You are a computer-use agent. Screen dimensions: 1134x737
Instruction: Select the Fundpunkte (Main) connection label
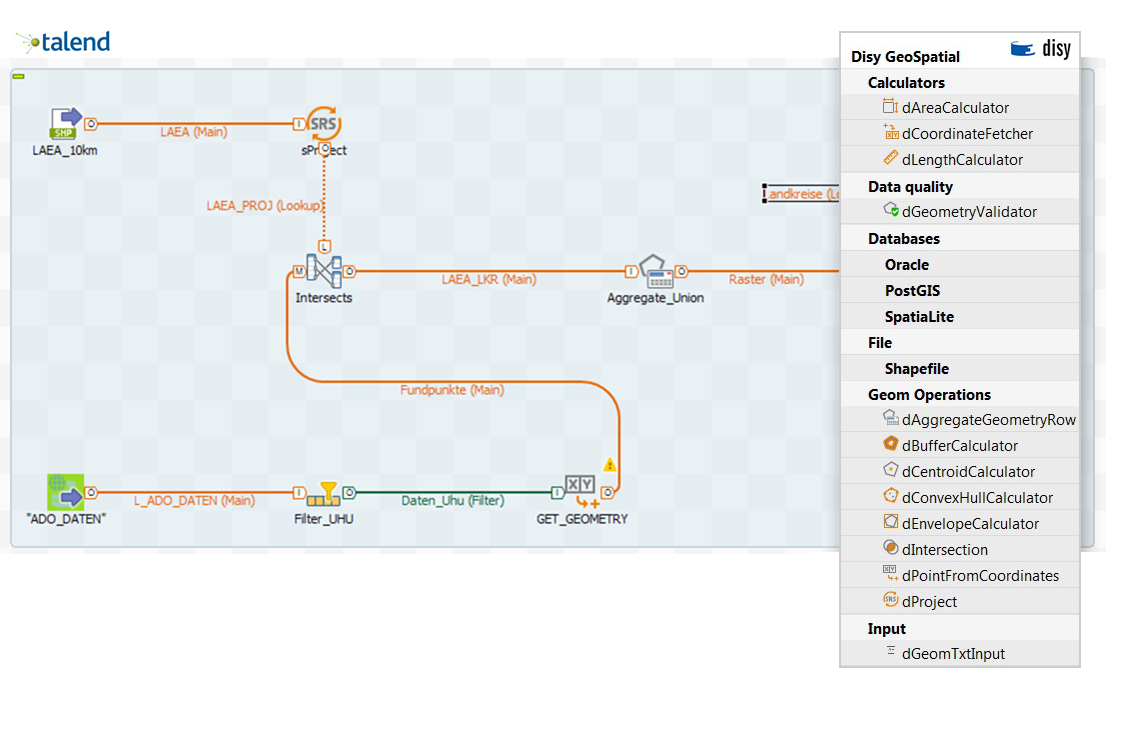pyautogui.click(x=452, y=390)
